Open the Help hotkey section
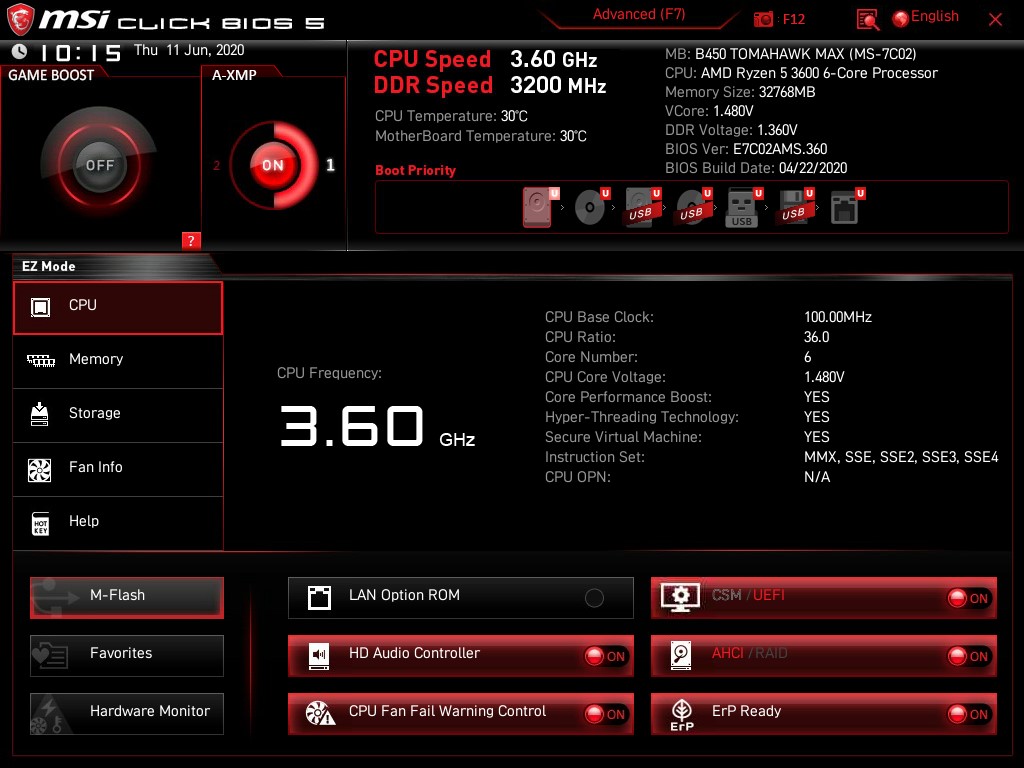The width and height of the screenshot is (1024, 768). click(118, 523)
